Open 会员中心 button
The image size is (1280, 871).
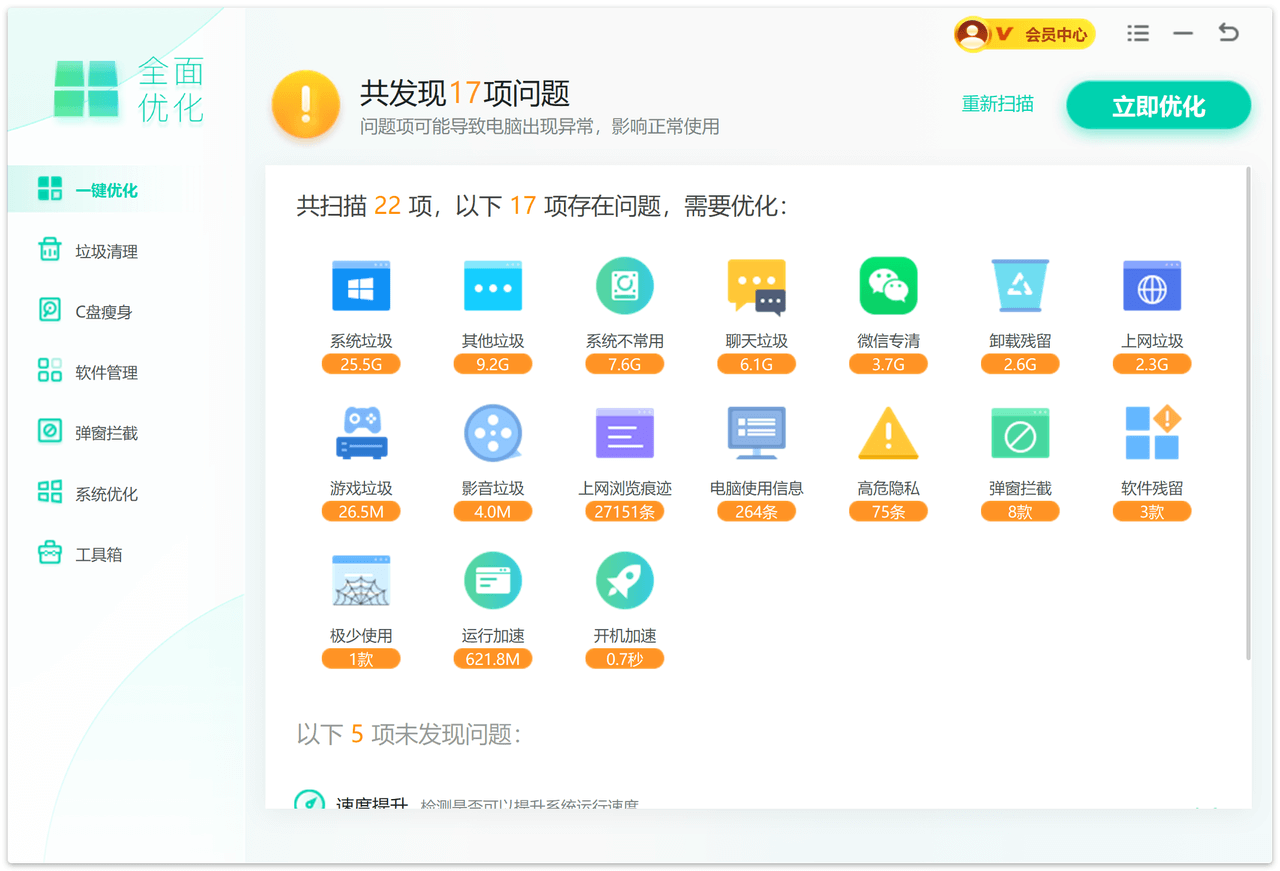(x=1024, y=34)
